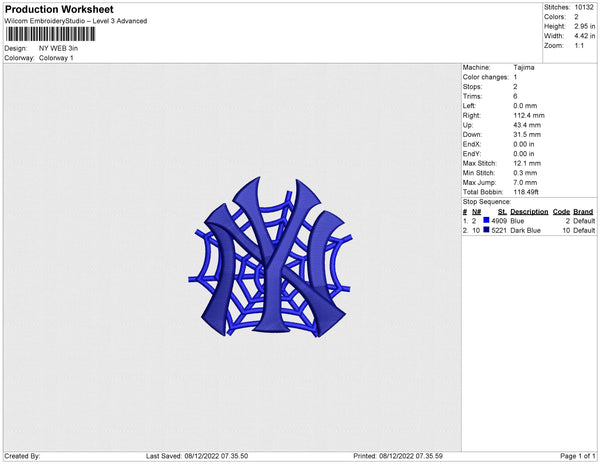Click the 'Dark Blue' description in row 2

tap(525, 231)
